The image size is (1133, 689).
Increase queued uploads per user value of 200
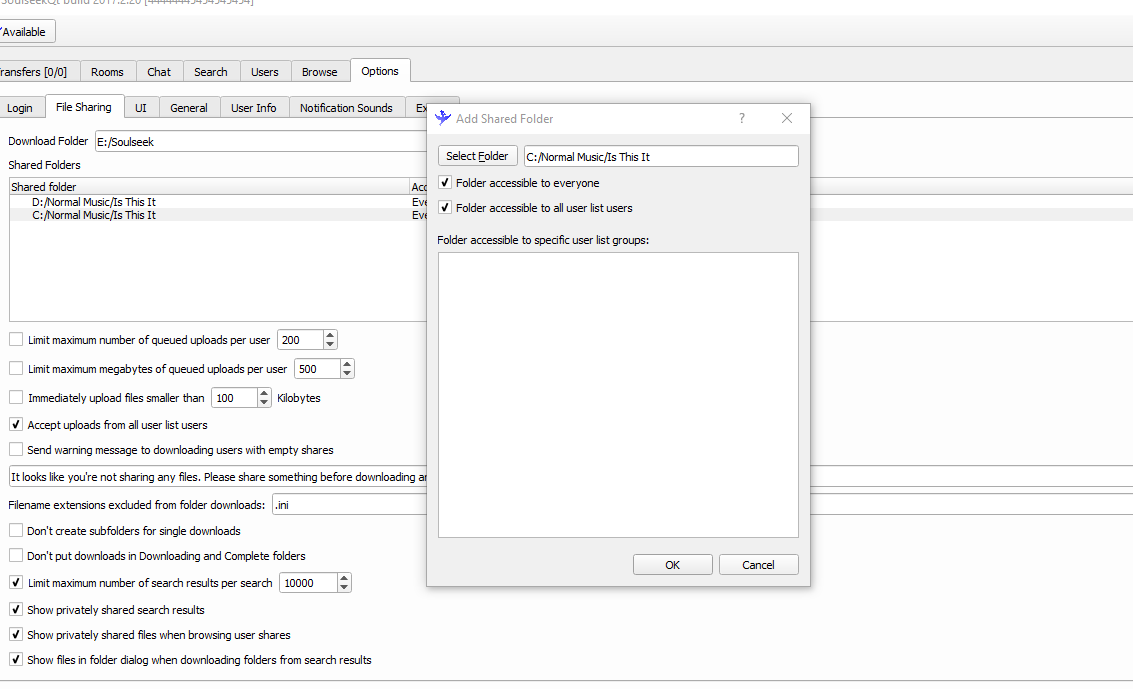(330, 335)
